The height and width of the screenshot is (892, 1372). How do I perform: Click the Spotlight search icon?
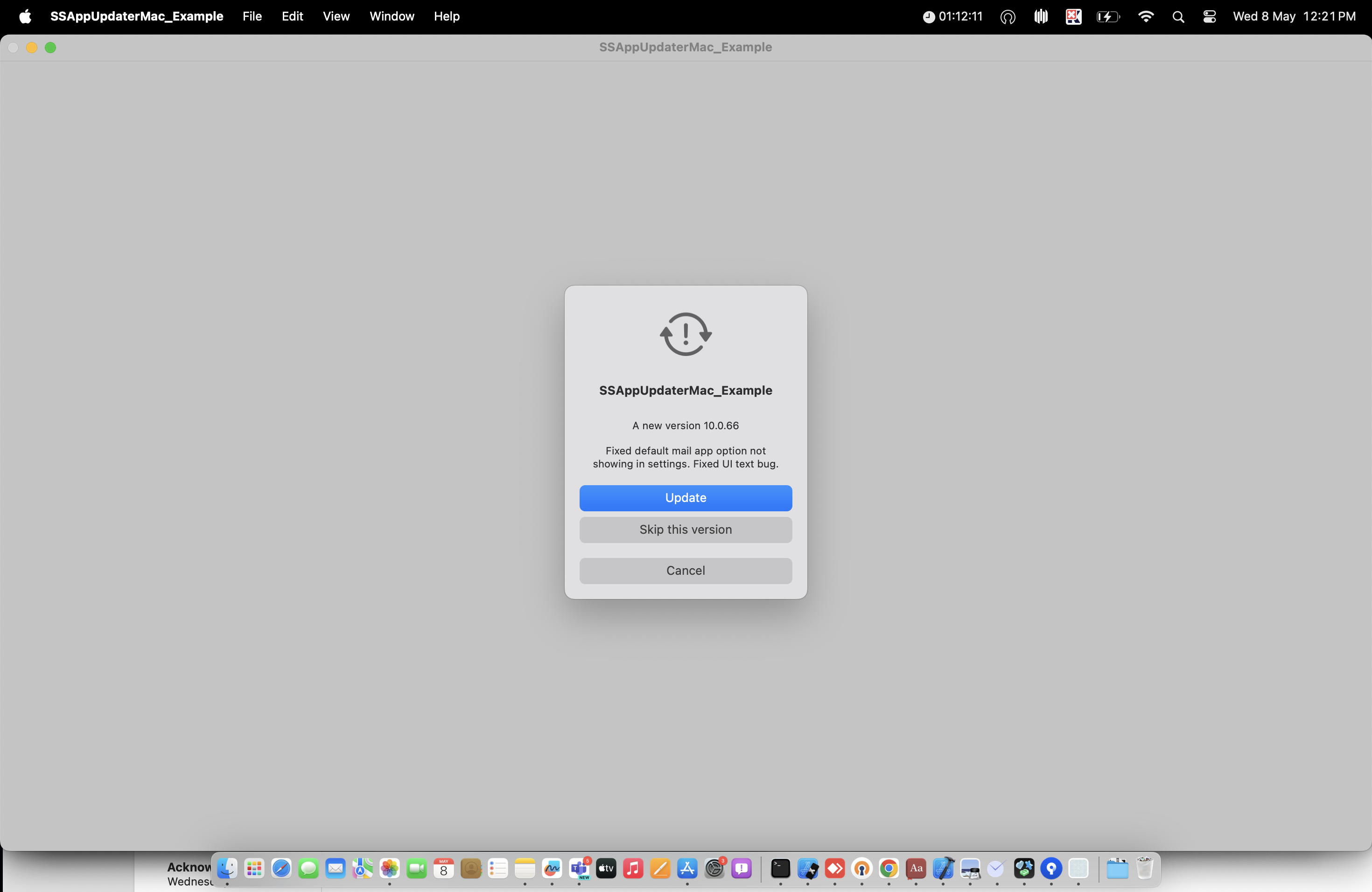(x=1178, y=16)
